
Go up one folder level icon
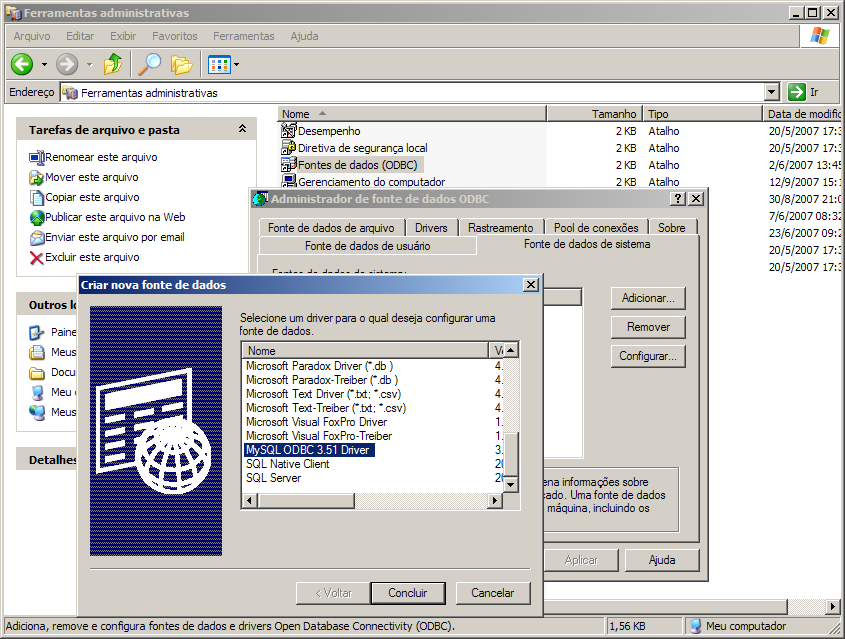coord(113,64)
